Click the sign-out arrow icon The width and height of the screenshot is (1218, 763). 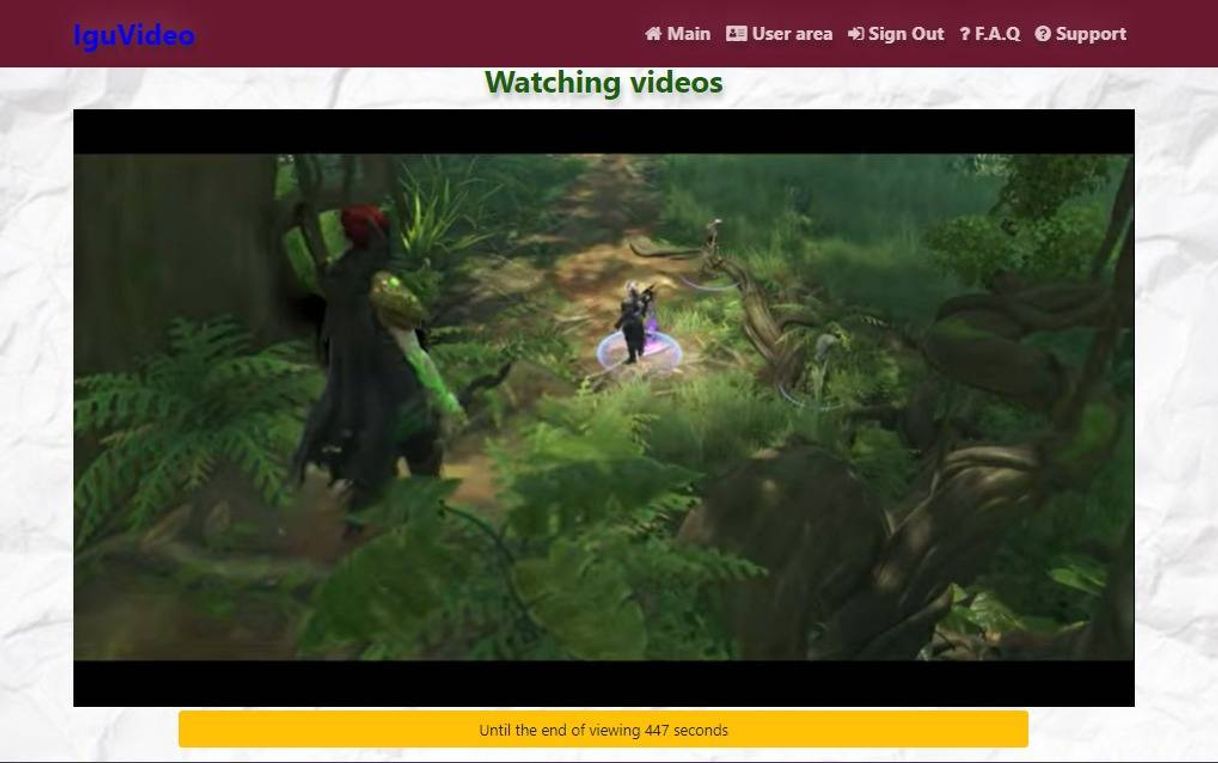click(856, 34)
